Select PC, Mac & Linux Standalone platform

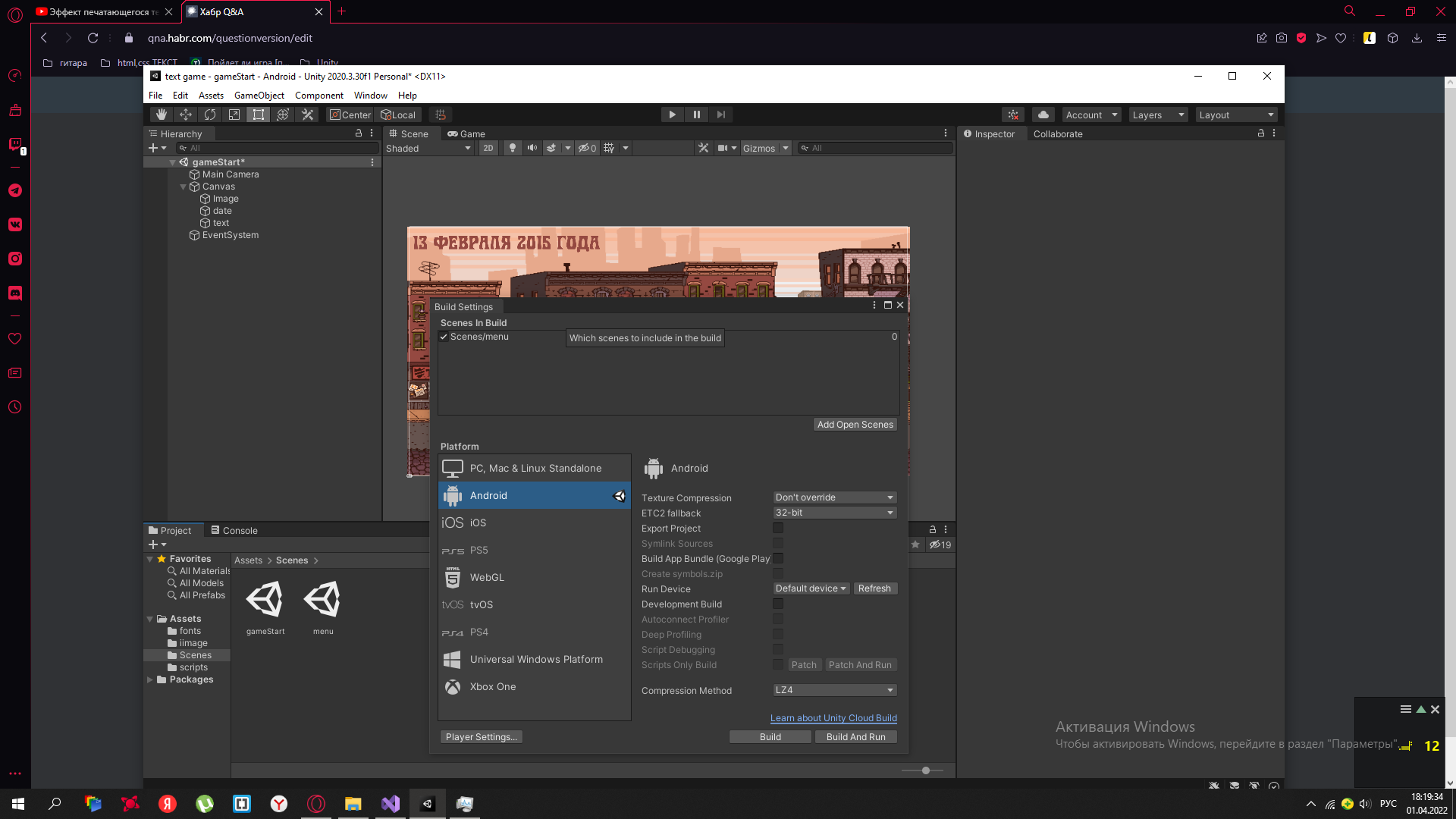[x=535, y=468]
